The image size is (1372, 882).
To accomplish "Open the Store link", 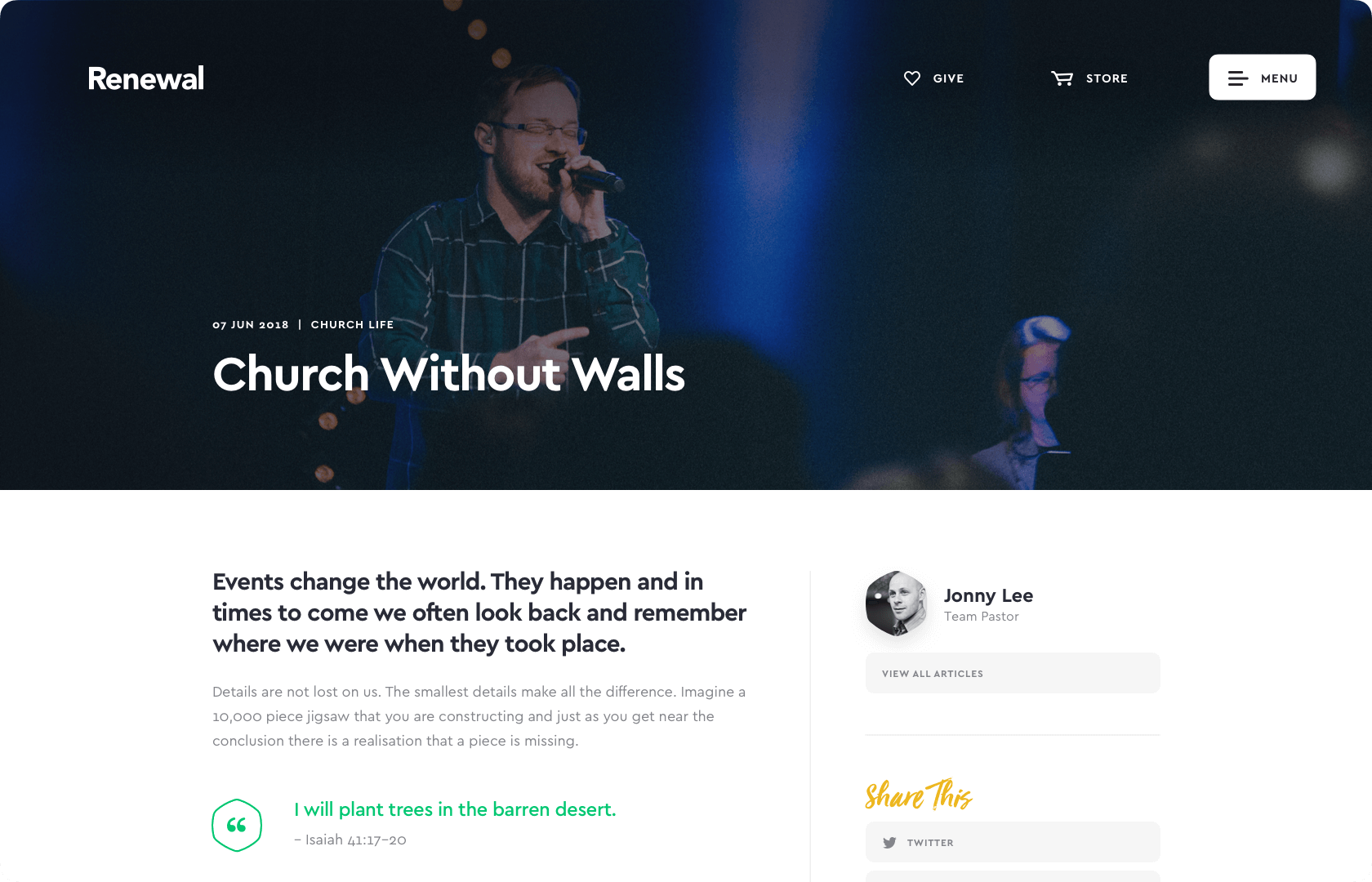I will point(1089,78).
